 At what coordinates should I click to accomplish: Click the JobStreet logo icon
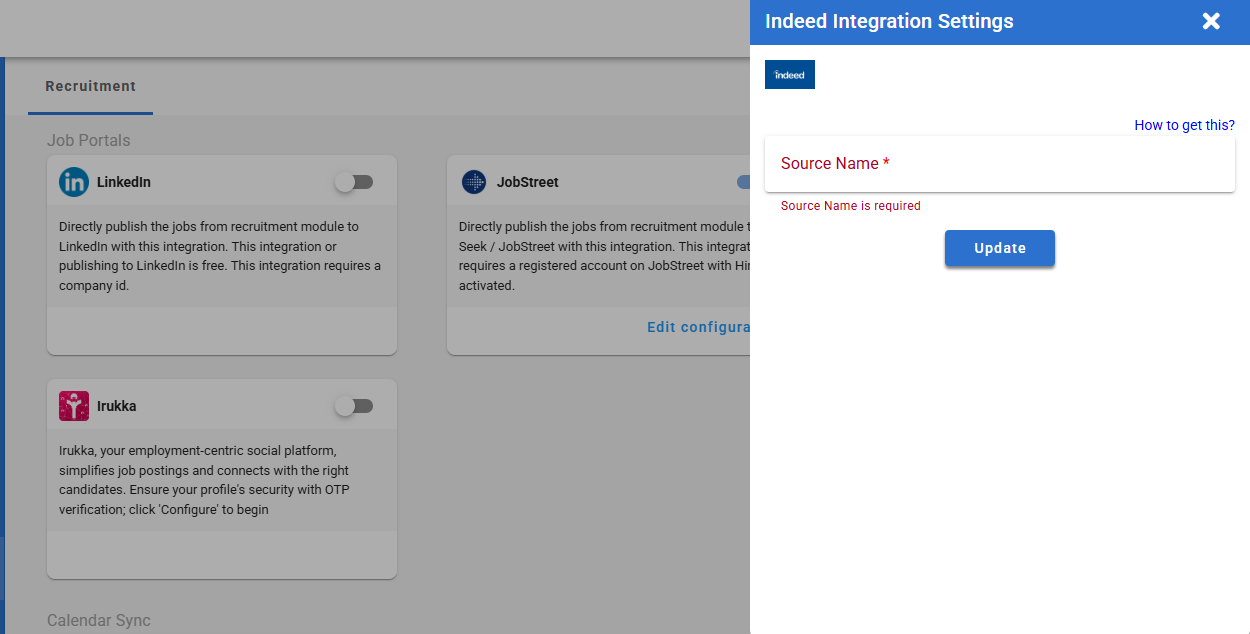(474, 182)
